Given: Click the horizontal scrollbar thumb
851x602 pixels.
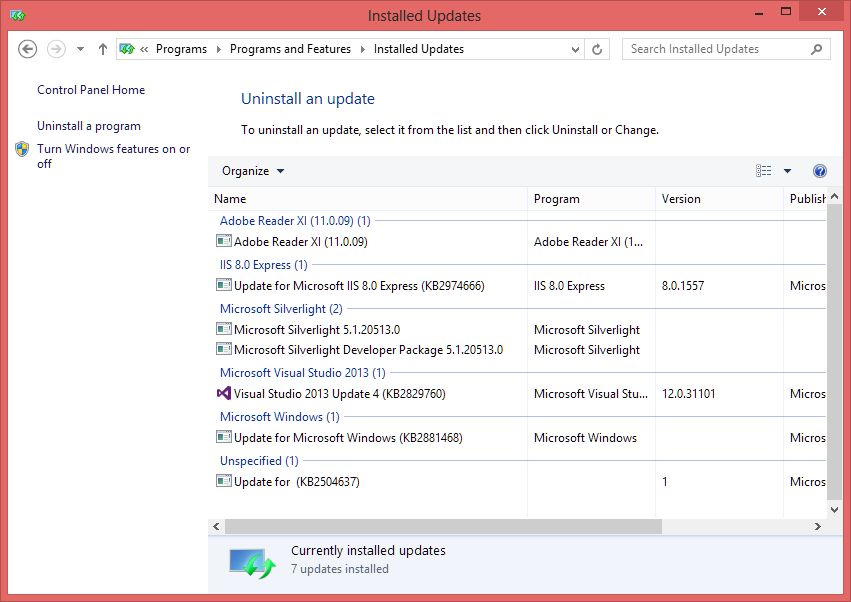Looking at the screenshot, I should click(443, 527).
